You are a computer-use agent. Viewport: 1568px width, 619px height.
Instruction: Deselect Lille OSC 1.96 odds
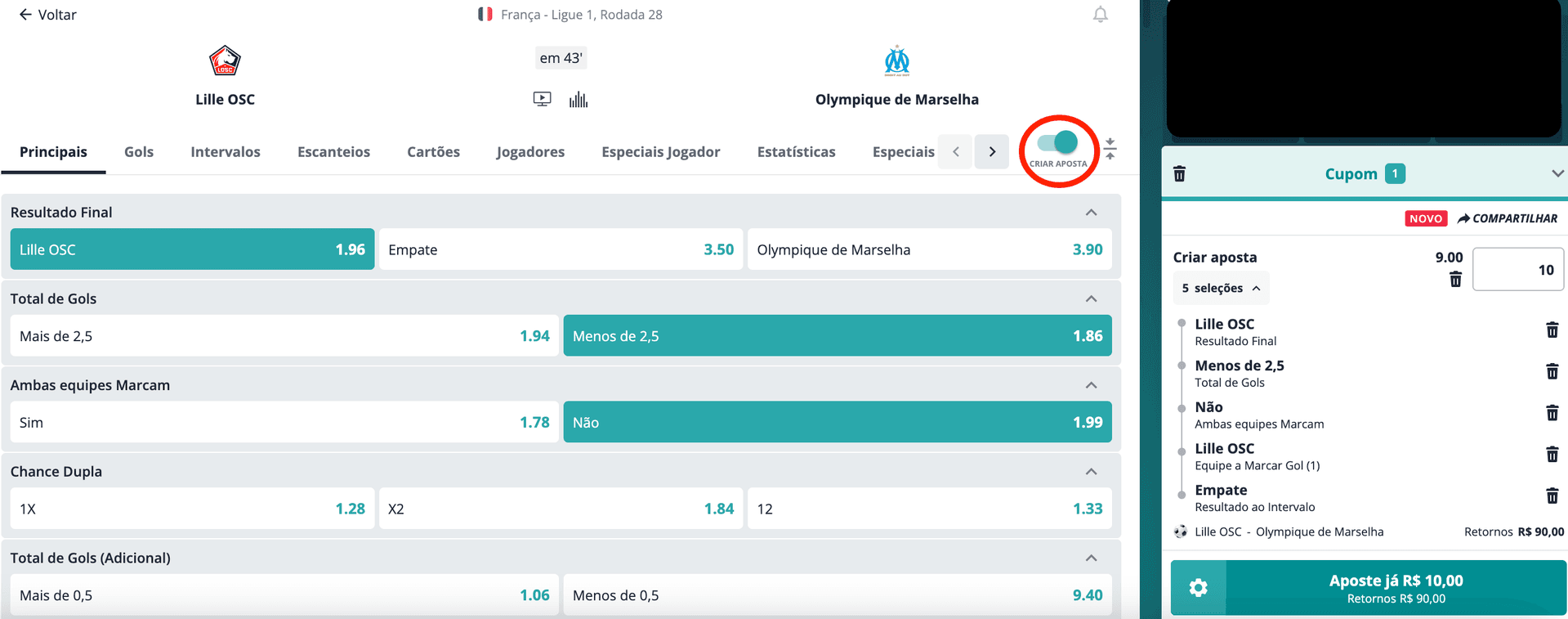point(192,249)
